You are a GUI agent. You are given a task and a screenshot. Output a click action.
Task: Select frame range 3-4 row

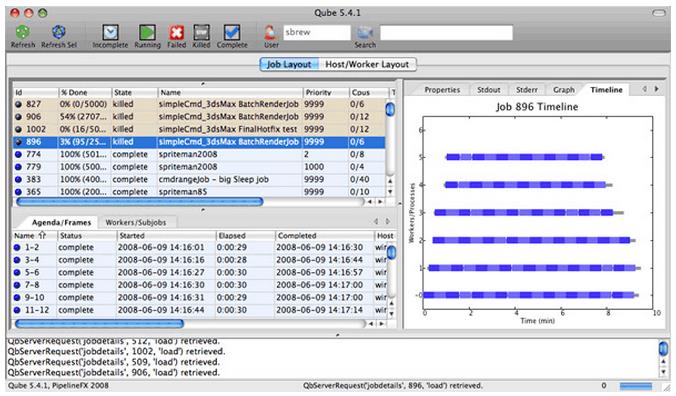pos(199,260)
